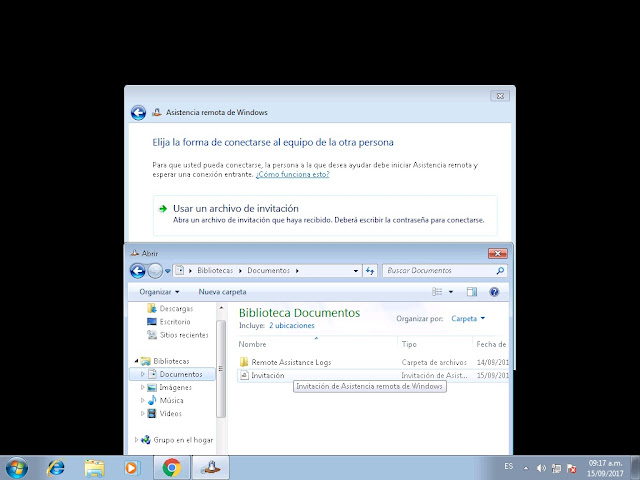This screenshot has height=480, width=640.
Task: Expand the Vídeos tree node
Action: [142, 413]
